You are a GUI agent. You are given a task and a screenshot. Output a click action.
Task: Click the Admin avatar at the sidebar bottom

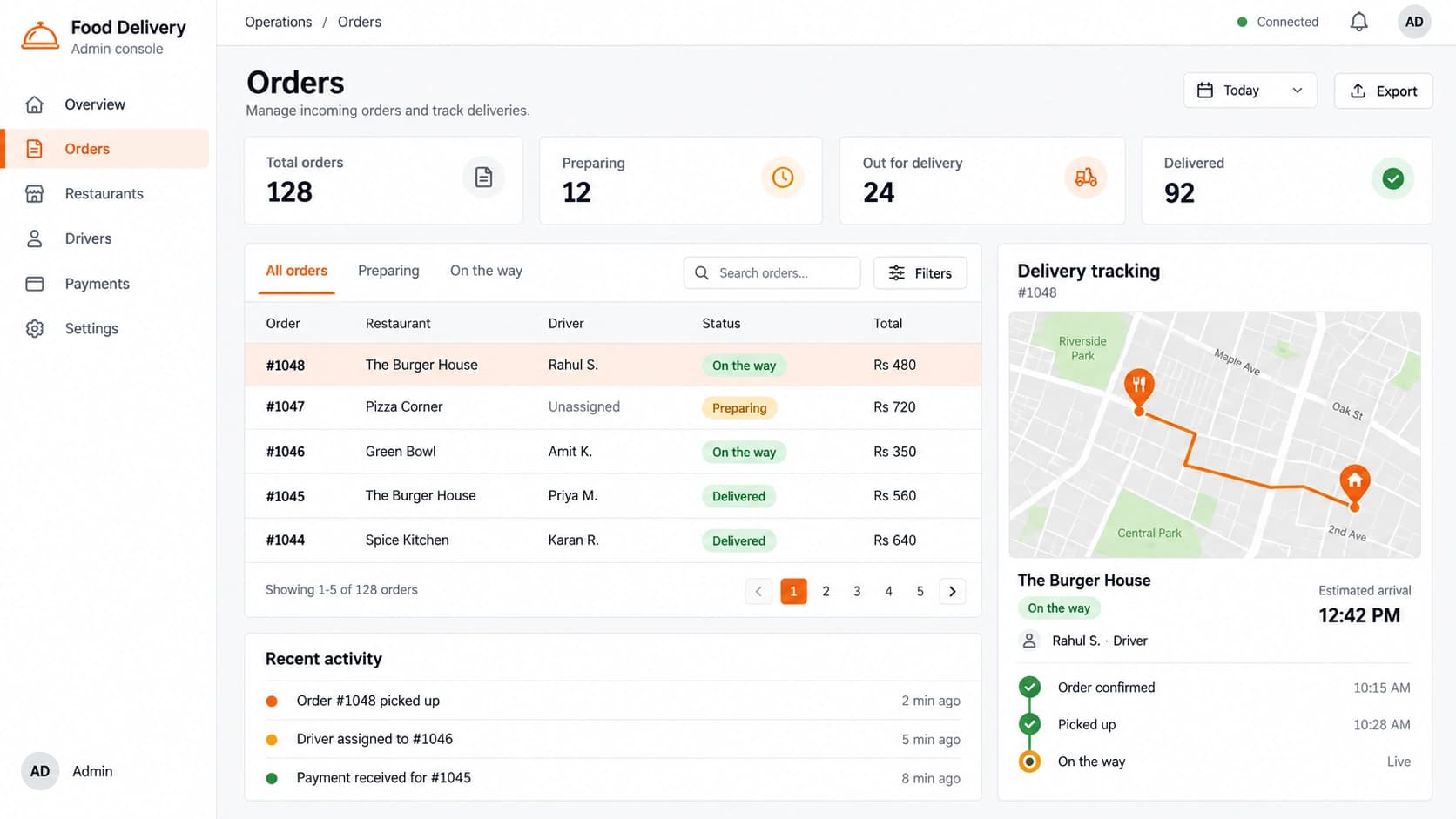40,771
